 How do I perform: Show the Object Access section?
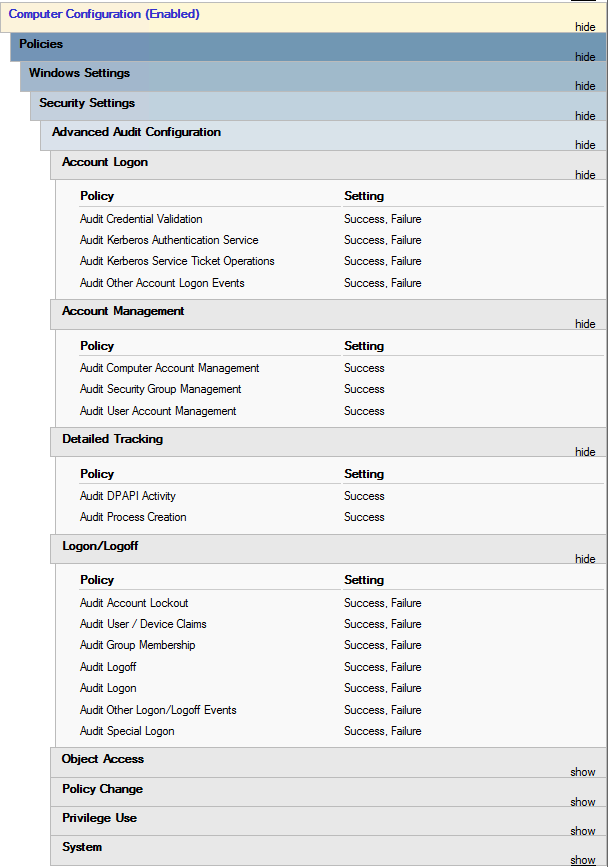(583, 772)
